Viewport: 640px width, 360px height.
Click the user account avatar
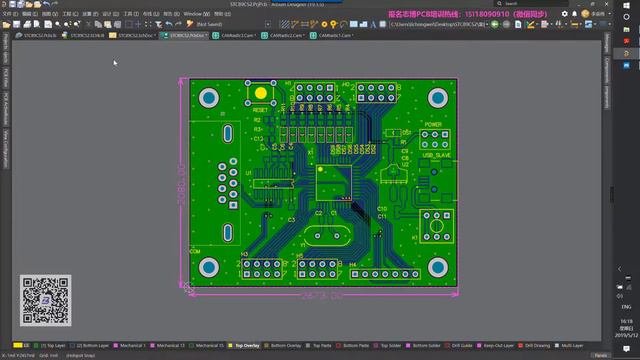point(585,13)
